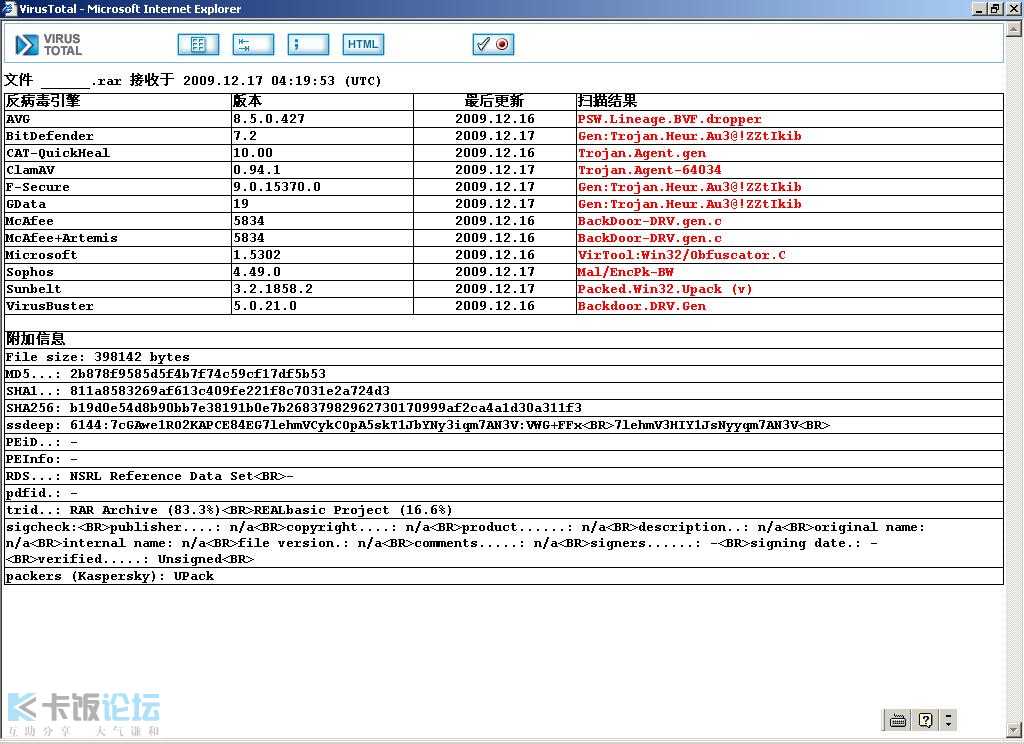Screen dimensions: 1024x744
Task: Click the checkmark and red record button
Action: coord(493,44)
